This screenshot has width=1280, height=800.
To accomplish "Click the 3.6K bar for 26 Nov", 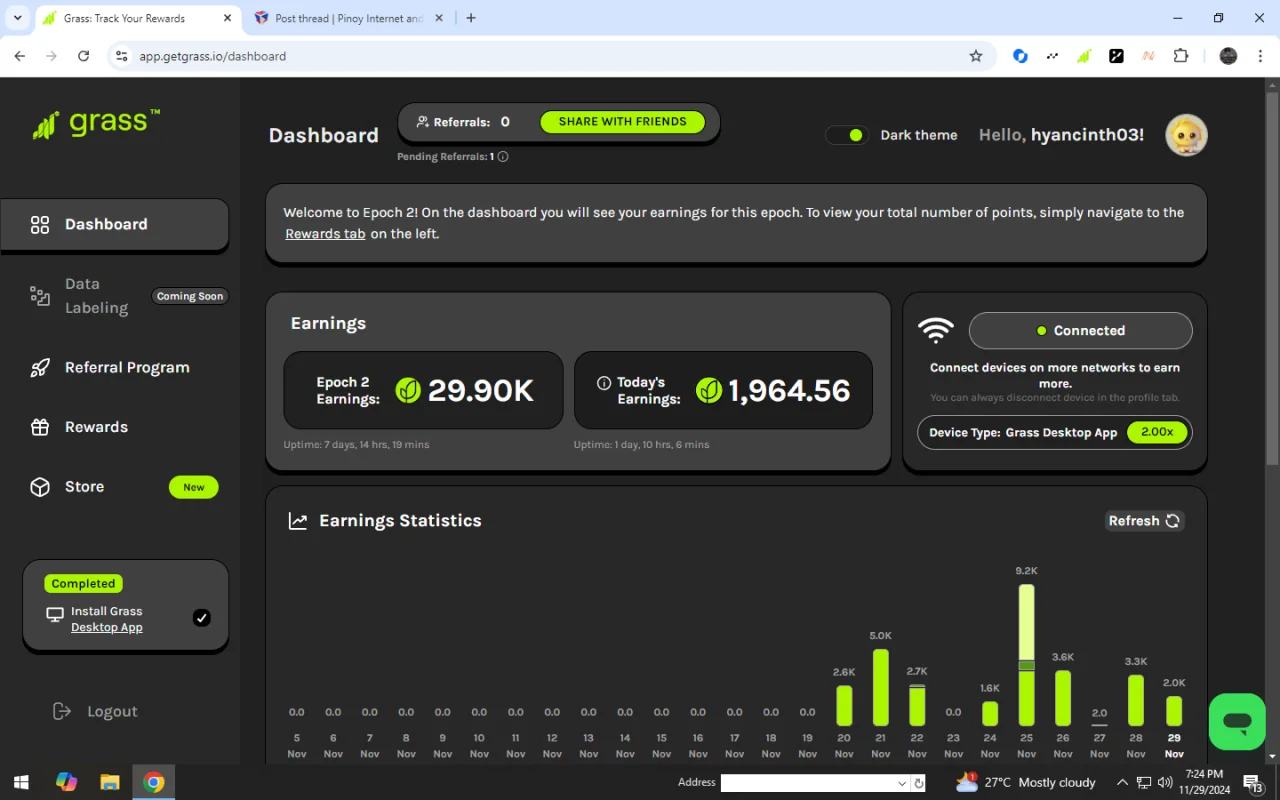I will pyautogui.click(x=1063, y=698).
